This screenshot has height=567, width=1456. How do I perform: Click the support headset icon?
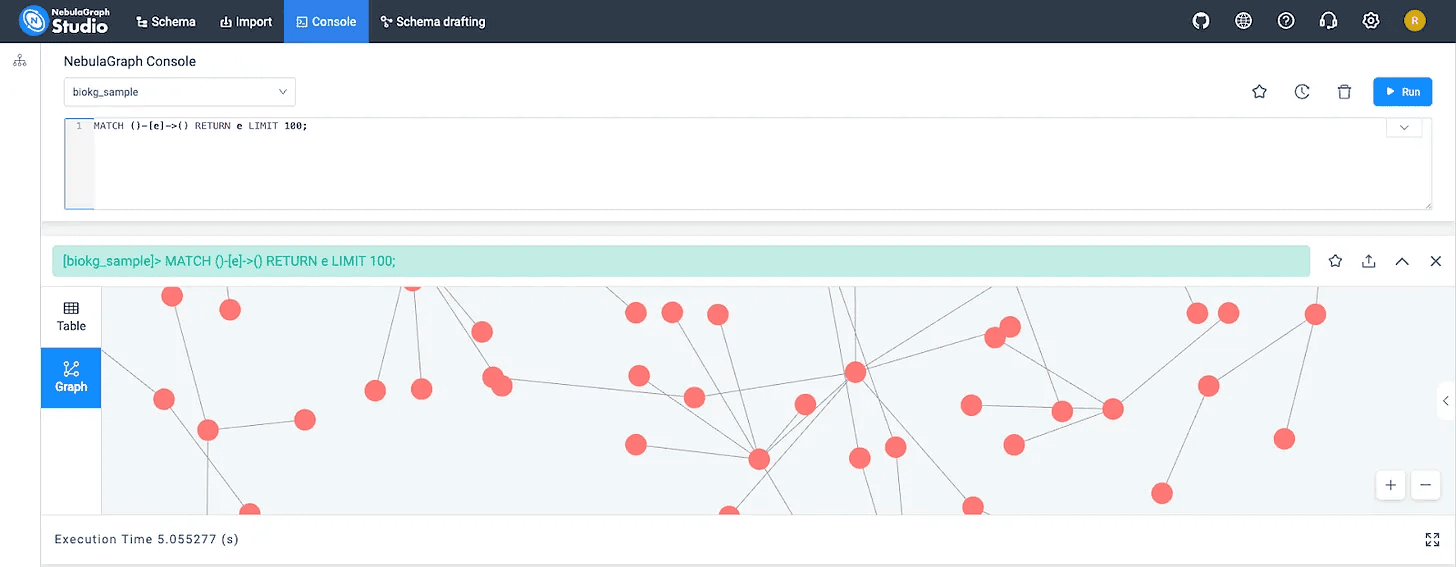[x=1328, y=21]
